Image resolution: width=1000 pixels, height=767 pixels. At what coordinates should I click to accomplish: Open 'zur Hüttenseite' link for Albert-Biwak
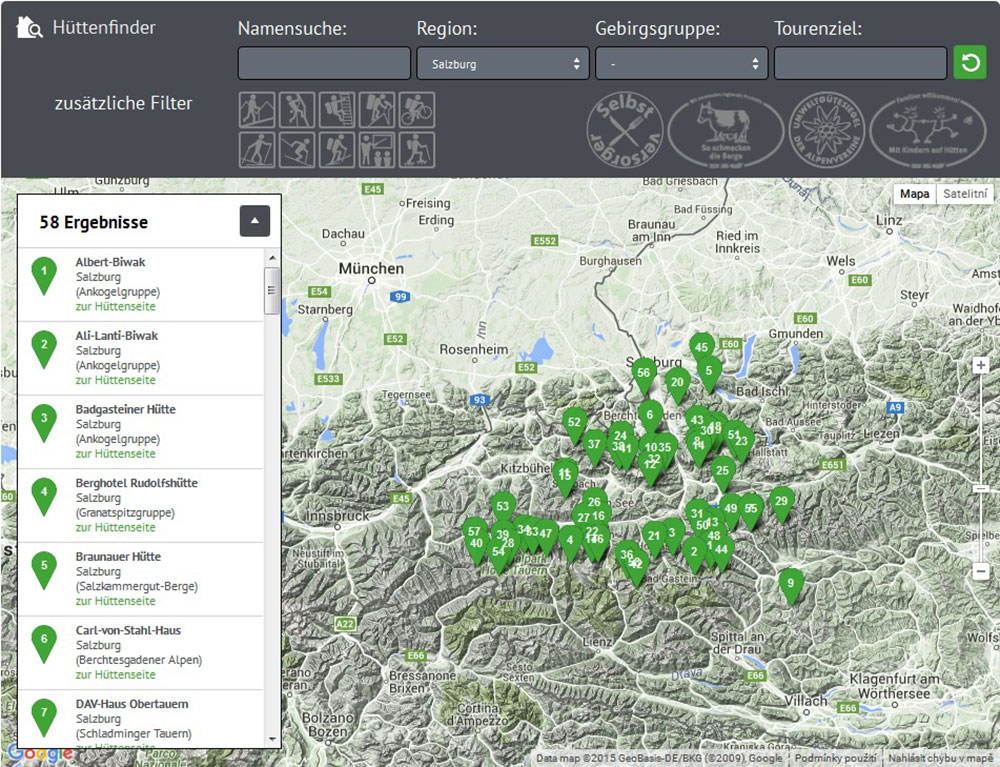click(115, 306)
